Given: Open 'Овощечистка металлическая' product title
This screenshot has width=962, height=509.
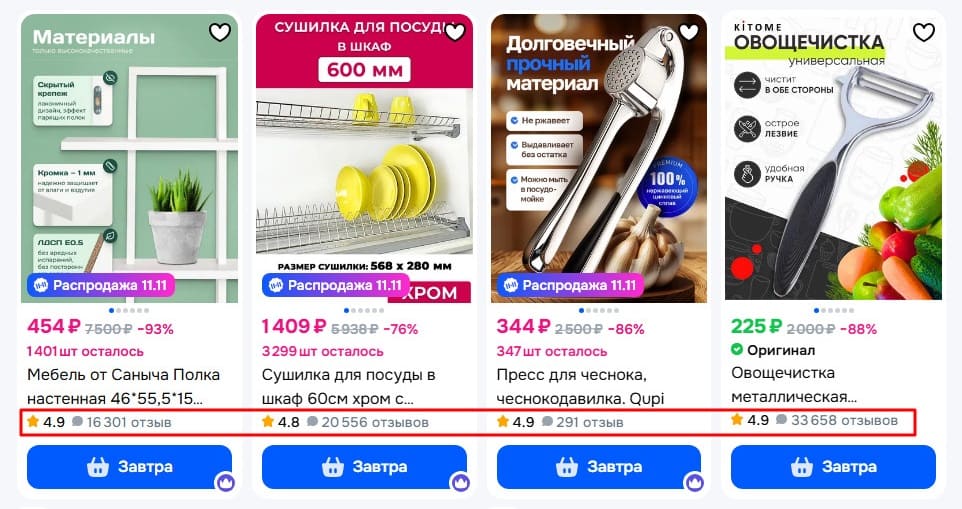Looking at the screenshot, I should coord(794,385).
